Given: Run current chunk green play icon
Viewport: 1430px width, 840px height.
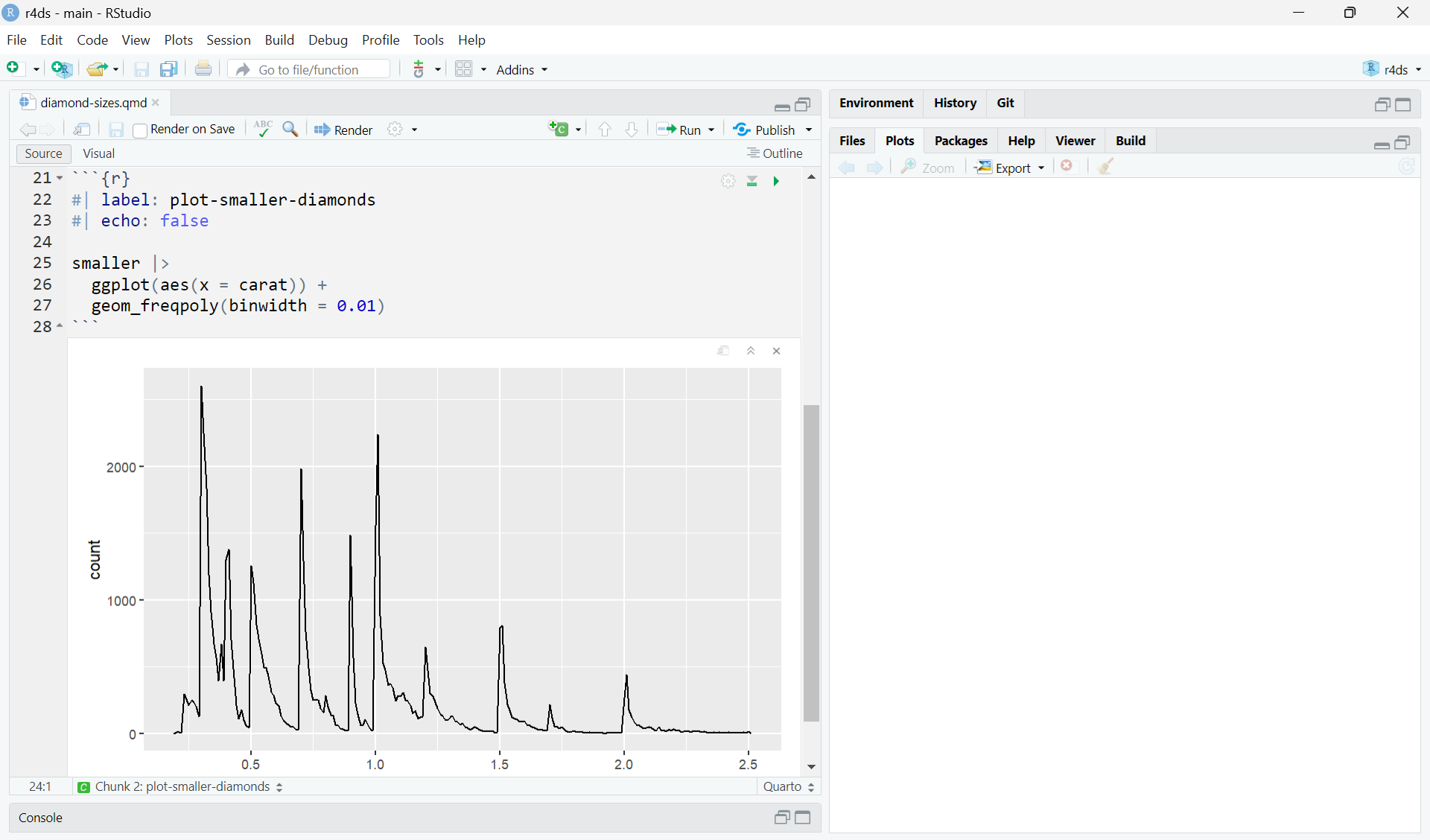Looking at the screenshot, I should pyautogui.click(x=776, y=181).
